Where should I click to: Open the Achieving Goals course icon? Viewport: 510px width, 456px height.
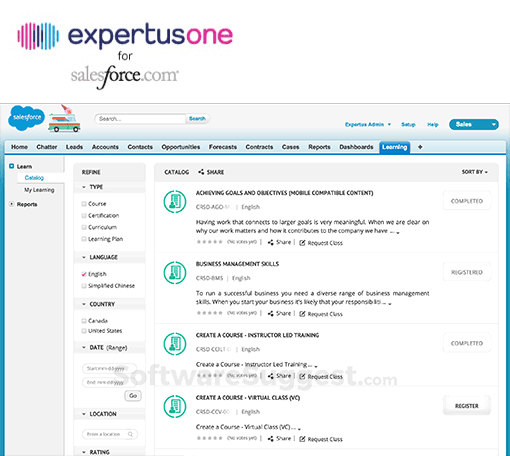175,201
